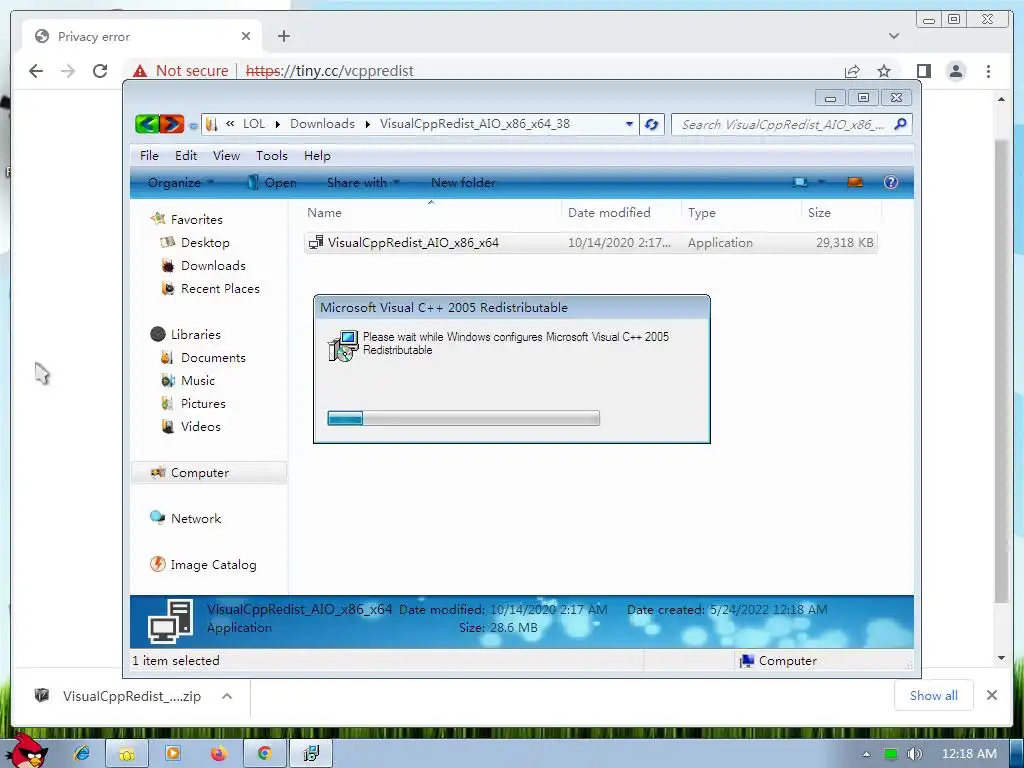The image size is (1024, 768).
Task: Open the Tools menu
Action: [x=272, y=155]
